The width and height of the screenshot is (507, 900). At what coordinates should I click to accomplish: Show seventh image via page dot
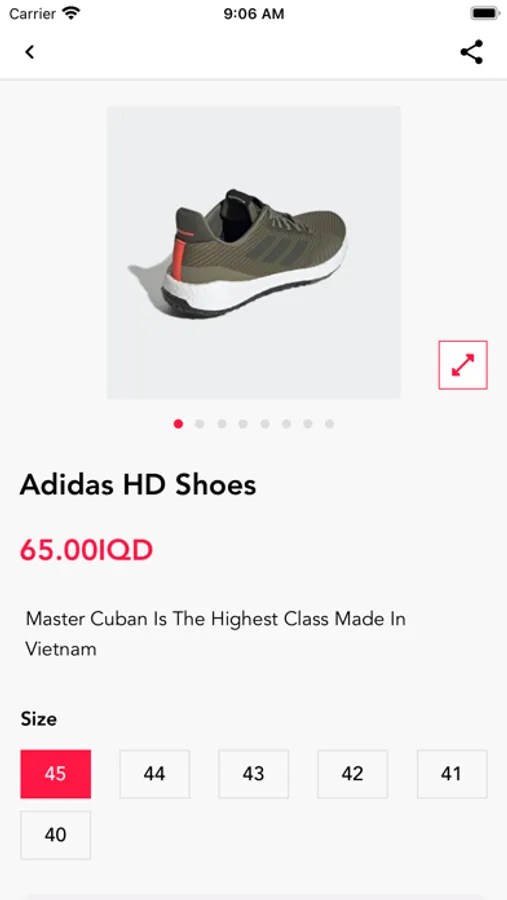(x=308, y=424)
